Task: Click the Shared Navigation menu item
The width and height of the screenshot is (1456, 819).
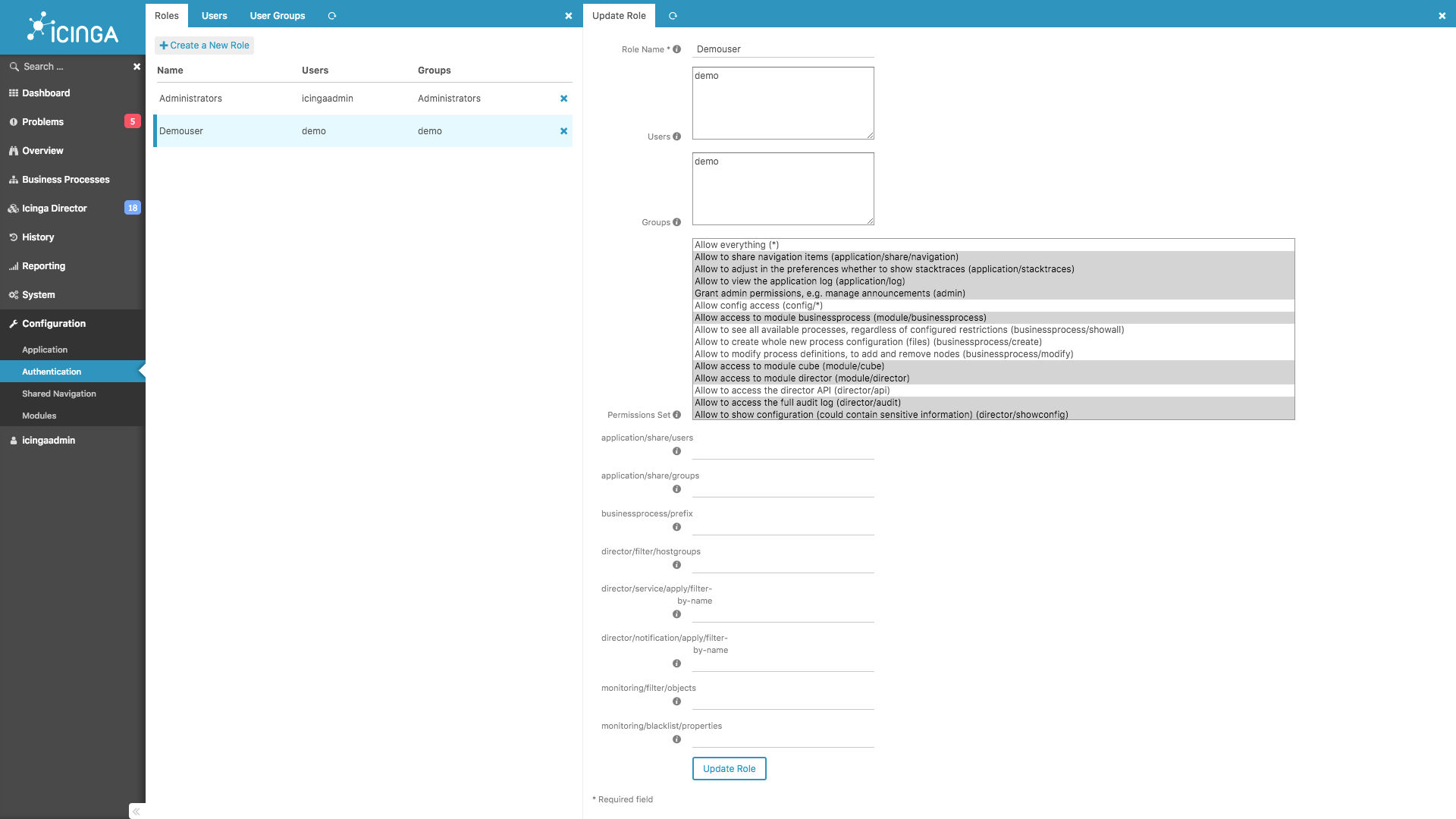Action: pos(59,393)
